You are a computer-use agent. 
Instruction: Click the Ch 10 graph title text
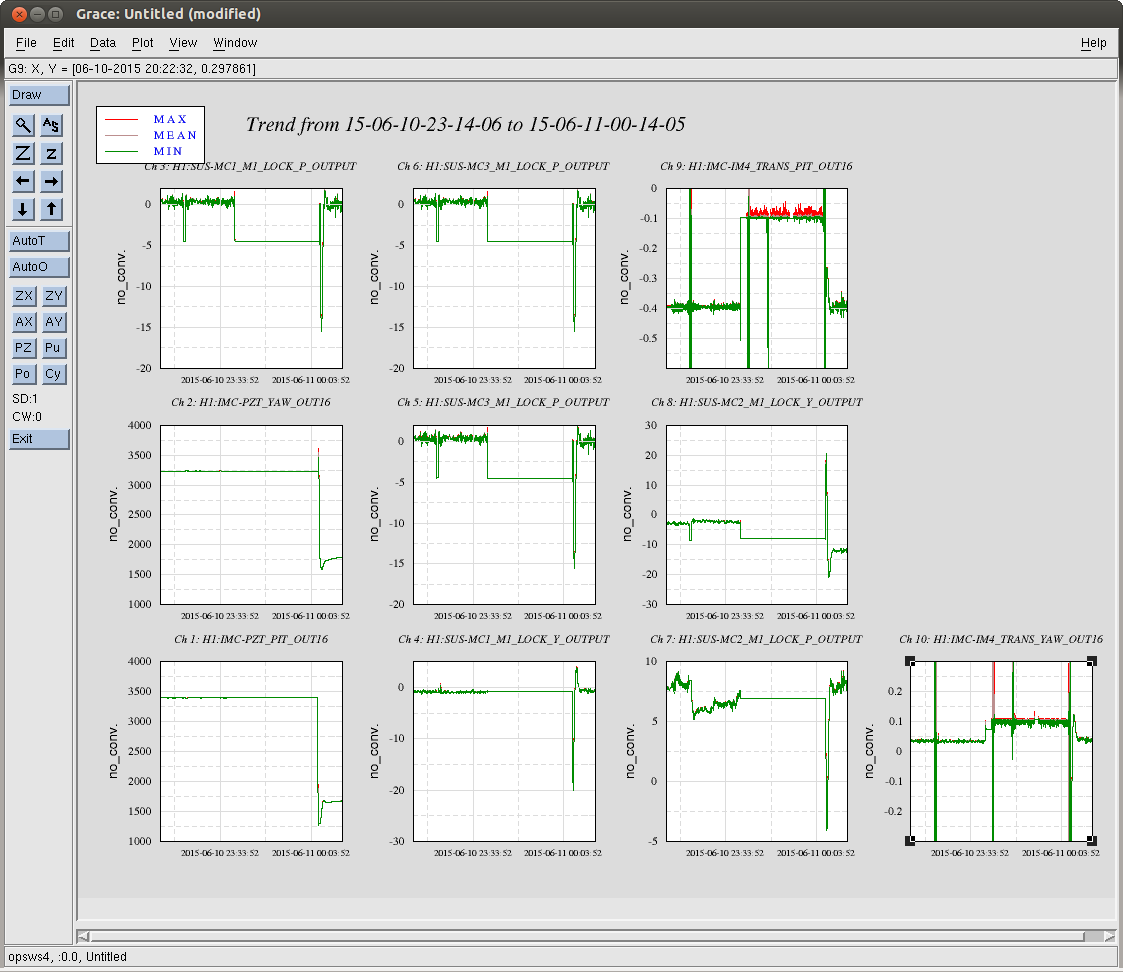click(1001, 639)
